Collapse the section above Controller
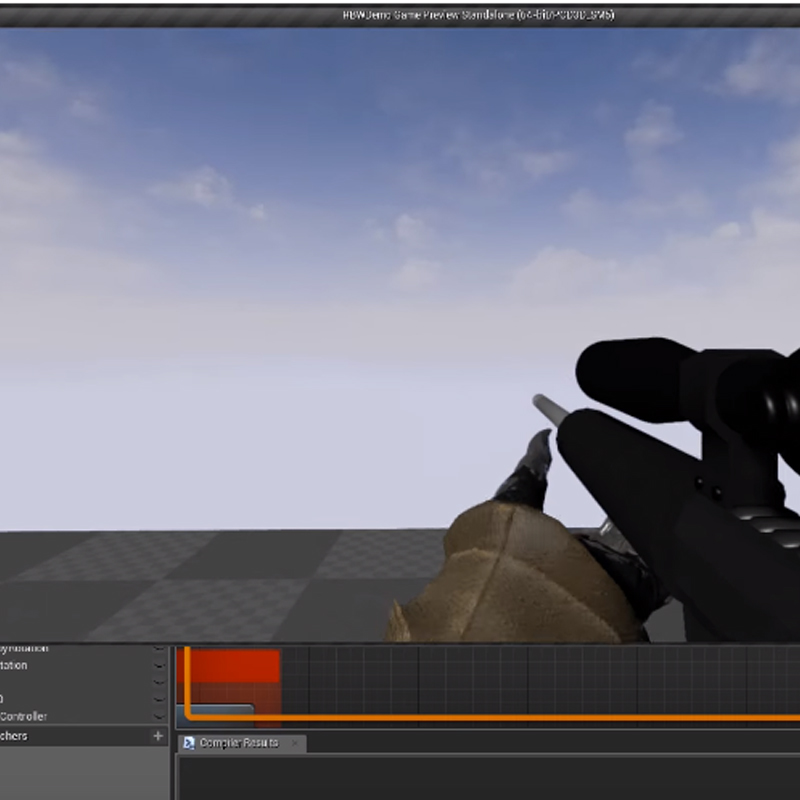The width and height of the screenshot is (800, 800). click(x=157, y=698)
